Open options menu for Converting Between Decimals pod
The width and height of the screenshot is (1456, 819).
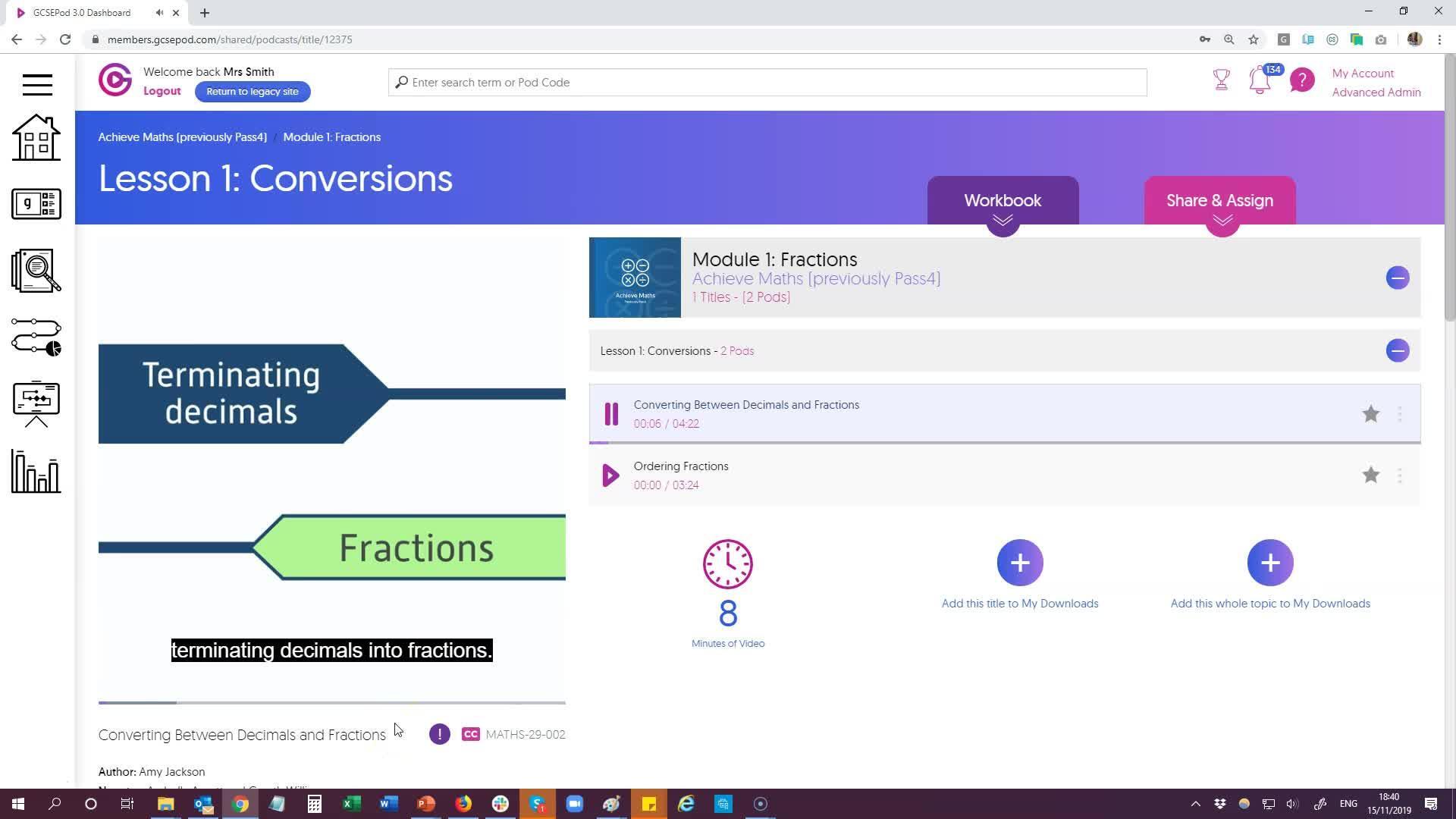(1400, 414)
